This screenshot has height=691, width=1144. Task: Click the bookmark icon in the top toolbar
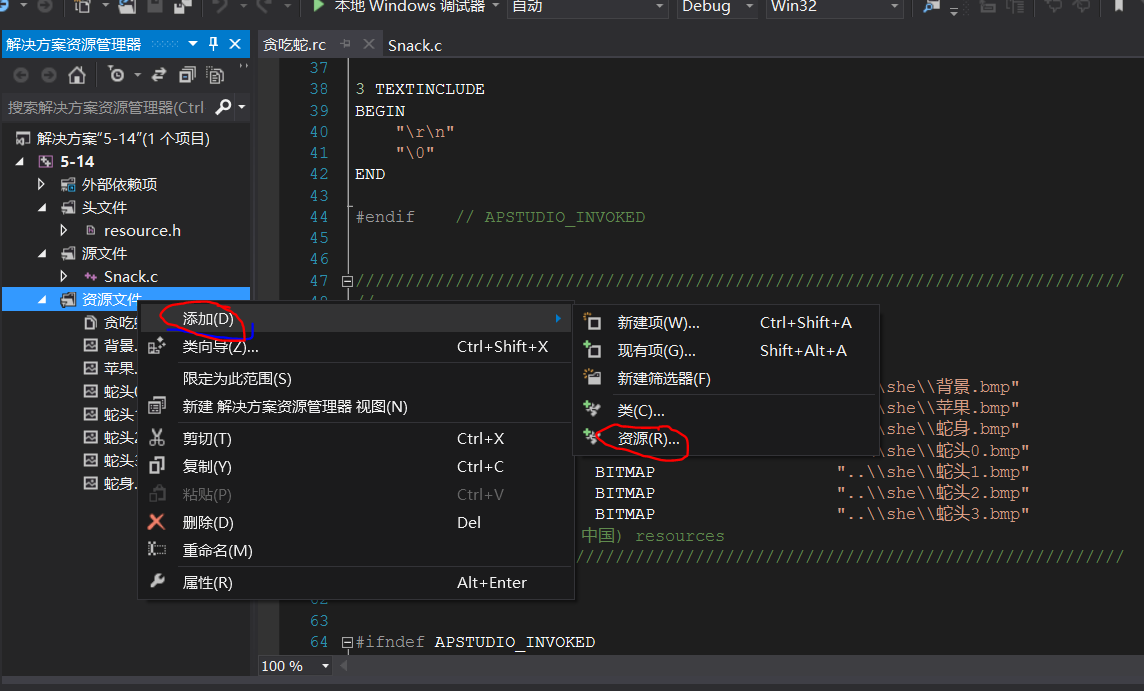pyautogui.click(x=1118, y=7)
